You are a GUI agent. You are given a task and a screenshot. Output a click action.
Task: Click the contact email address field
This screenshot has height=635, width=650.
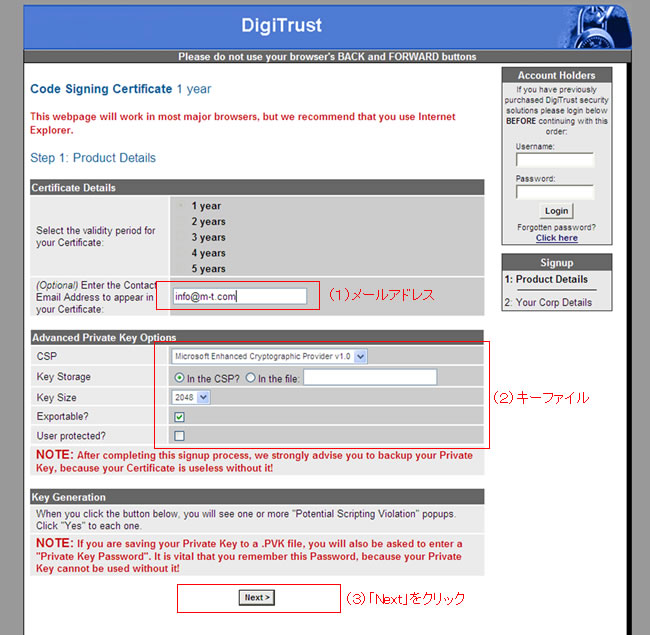coord(240,296)
